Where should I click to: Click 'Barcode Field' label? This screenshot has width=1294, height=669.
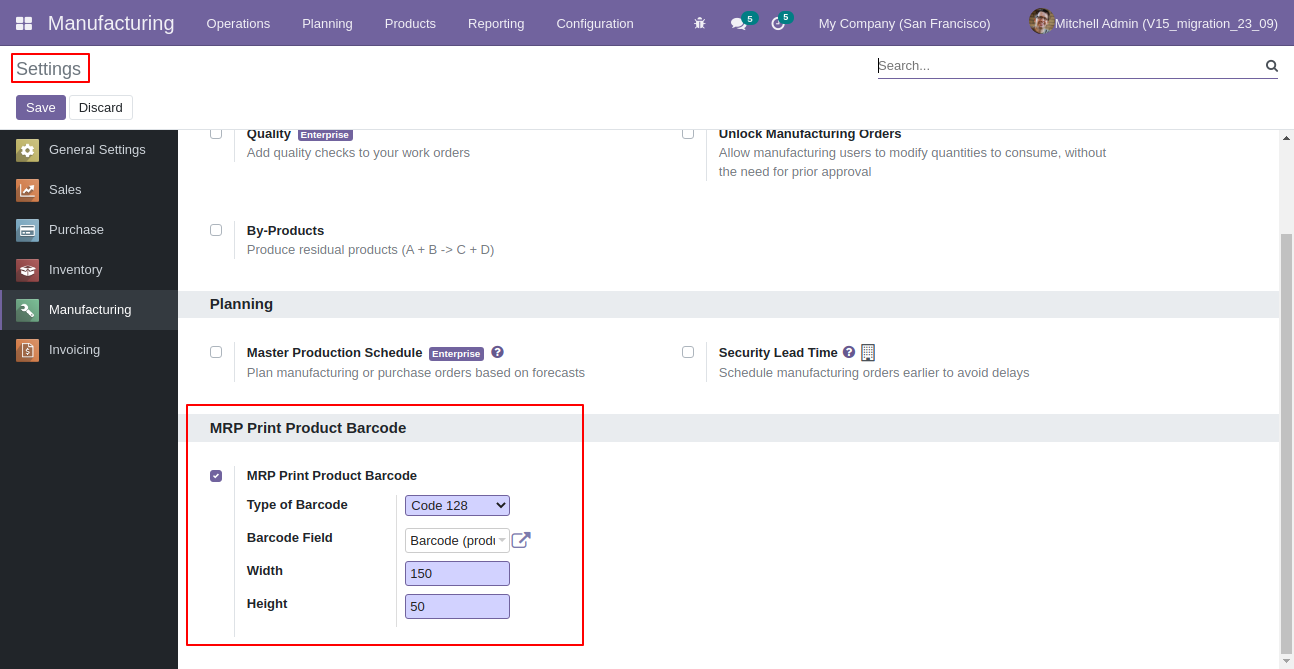pos(290,538)
